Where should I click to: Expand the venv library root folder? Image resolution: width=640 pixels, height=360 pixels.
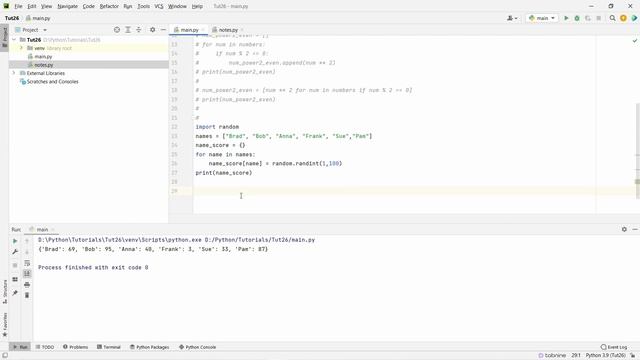coord(21,48)
